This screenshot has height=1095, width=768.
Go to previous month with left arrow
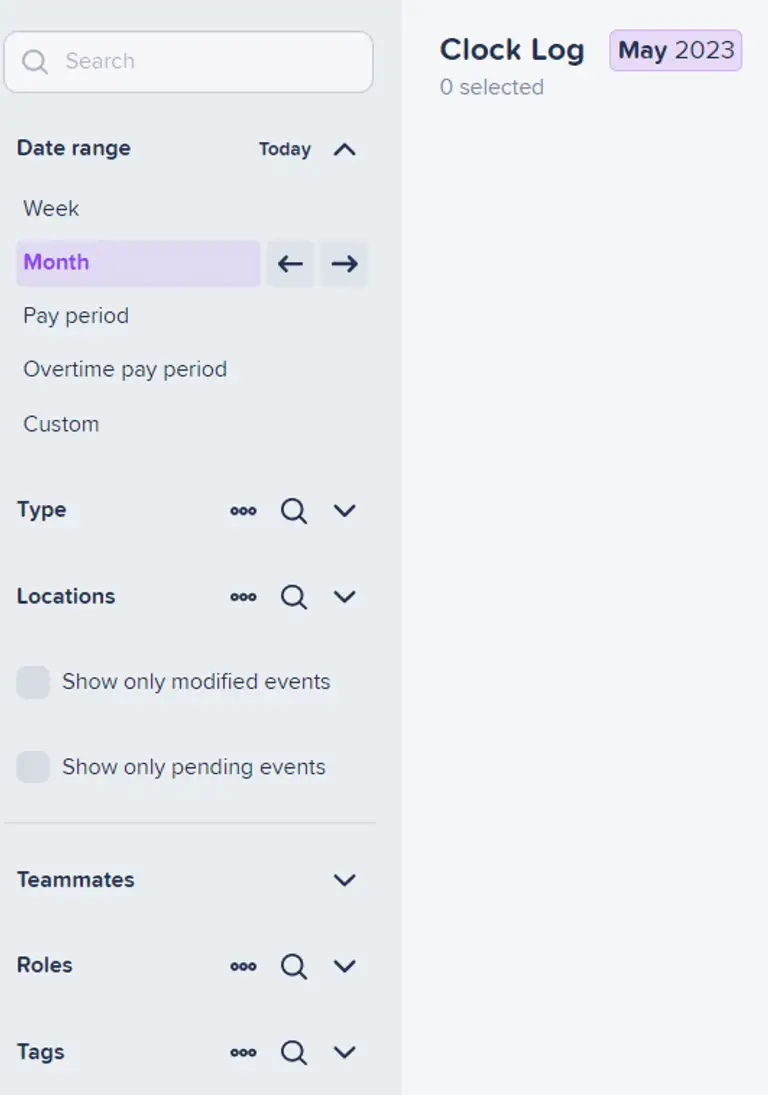point(290,264)
